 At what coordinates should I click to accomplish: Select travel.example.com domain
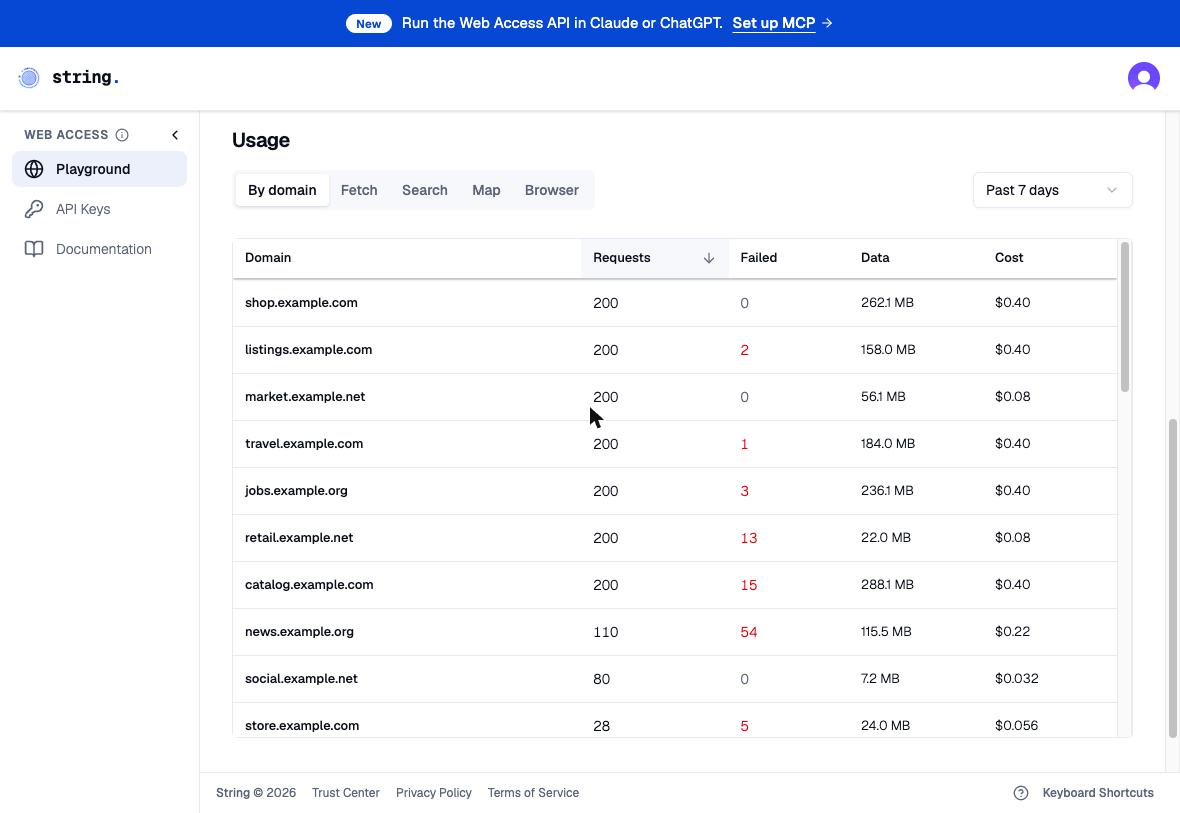(304, 443)
